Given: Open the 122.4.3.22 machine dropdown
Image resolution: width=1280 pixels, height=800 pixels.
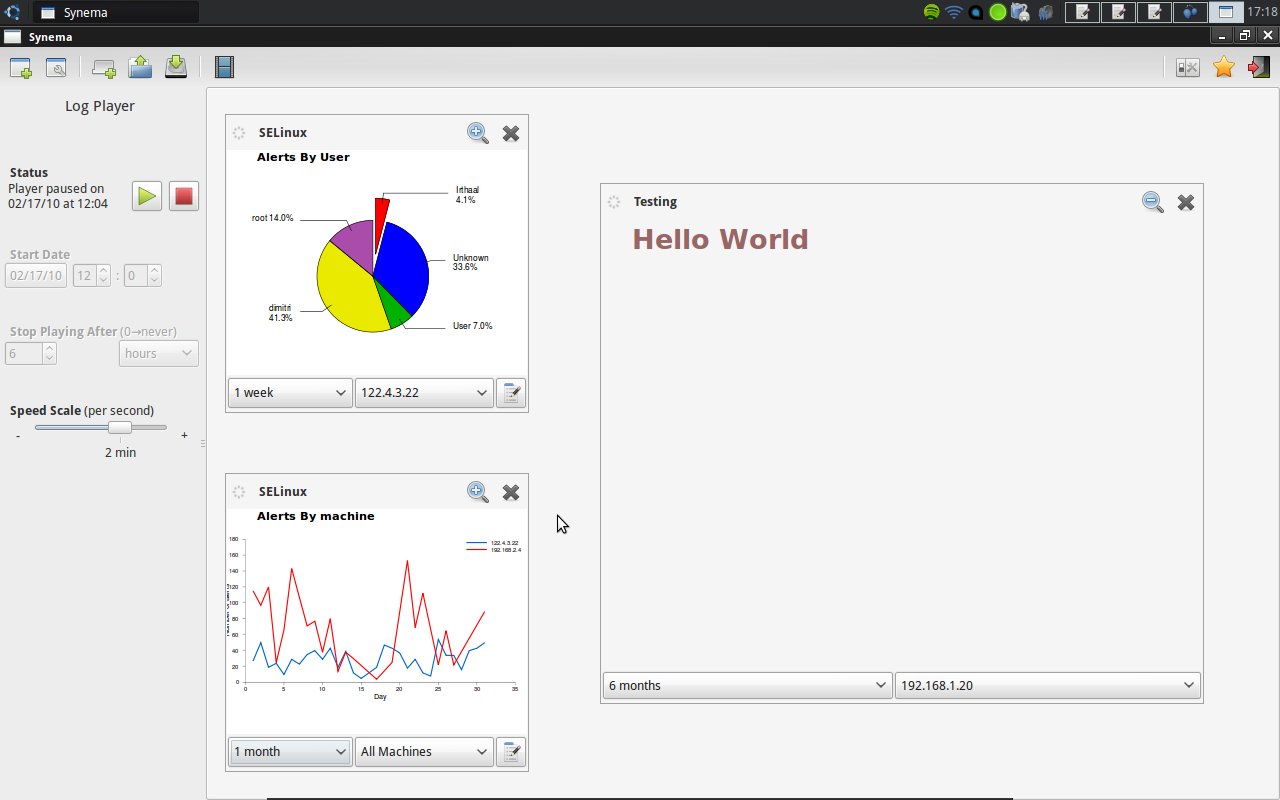Looking at the screenshot, I should click(424, 393).
